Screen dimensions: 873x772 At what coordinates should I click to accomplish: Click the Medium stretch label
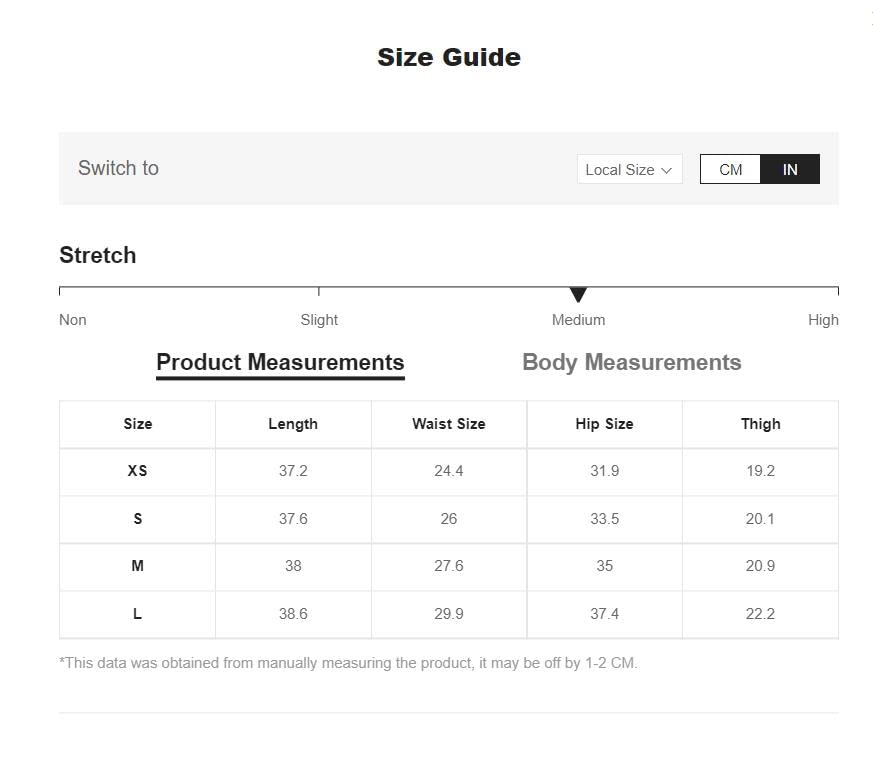578,320
